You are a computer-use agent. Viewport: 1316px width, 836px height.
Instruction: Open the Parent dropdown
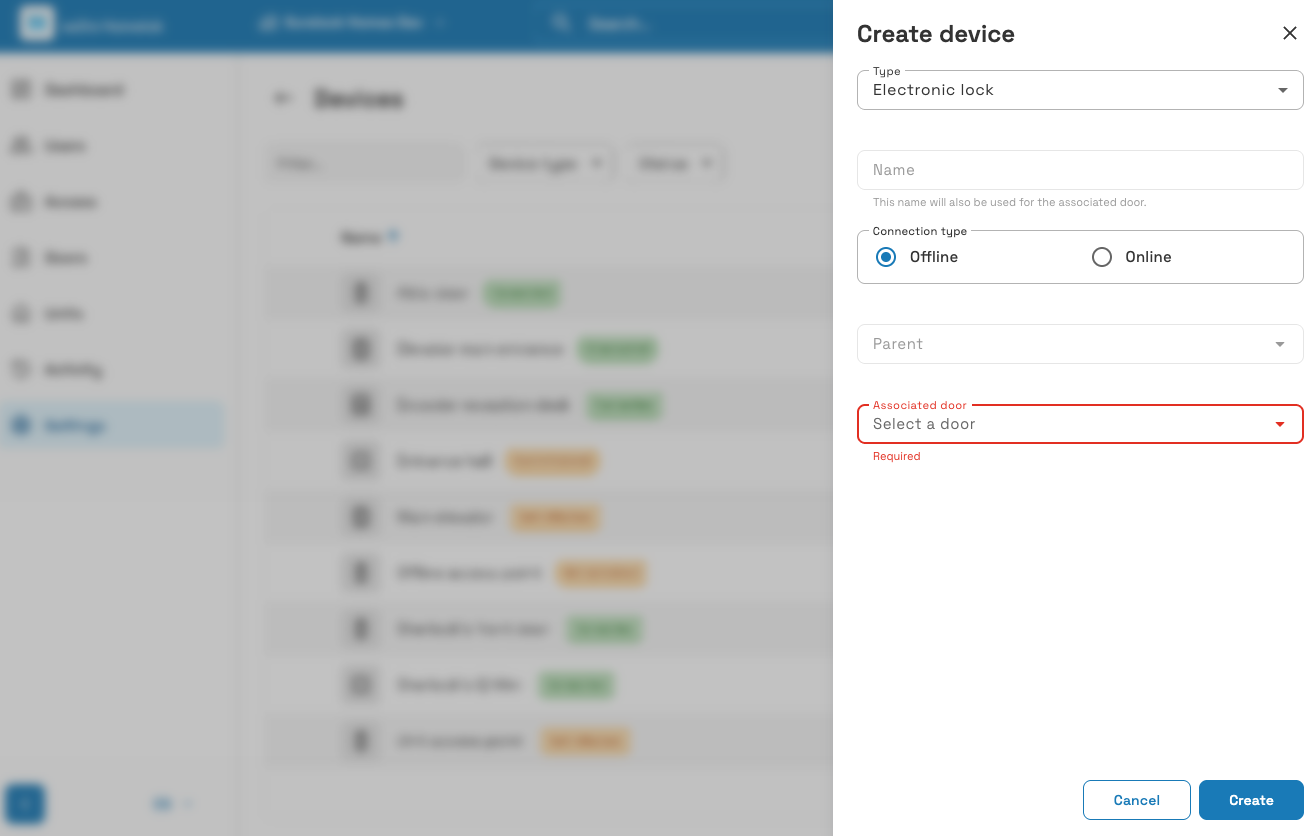point(1080,344)
